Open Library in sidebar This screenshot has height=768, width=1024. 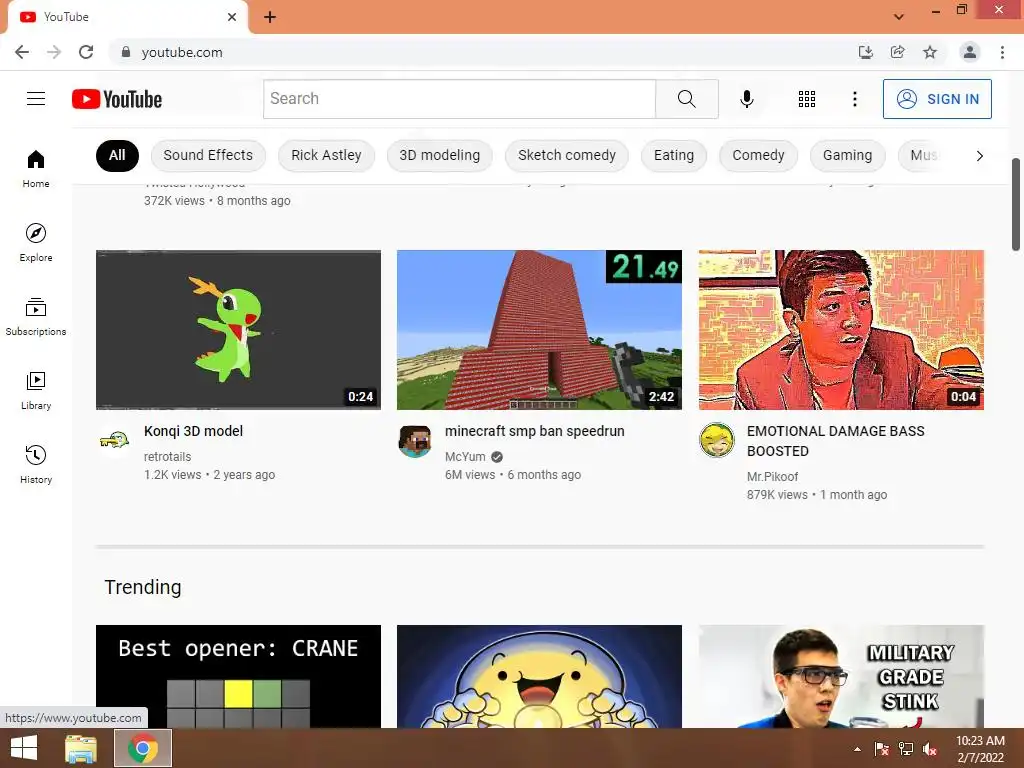[36, 391]
